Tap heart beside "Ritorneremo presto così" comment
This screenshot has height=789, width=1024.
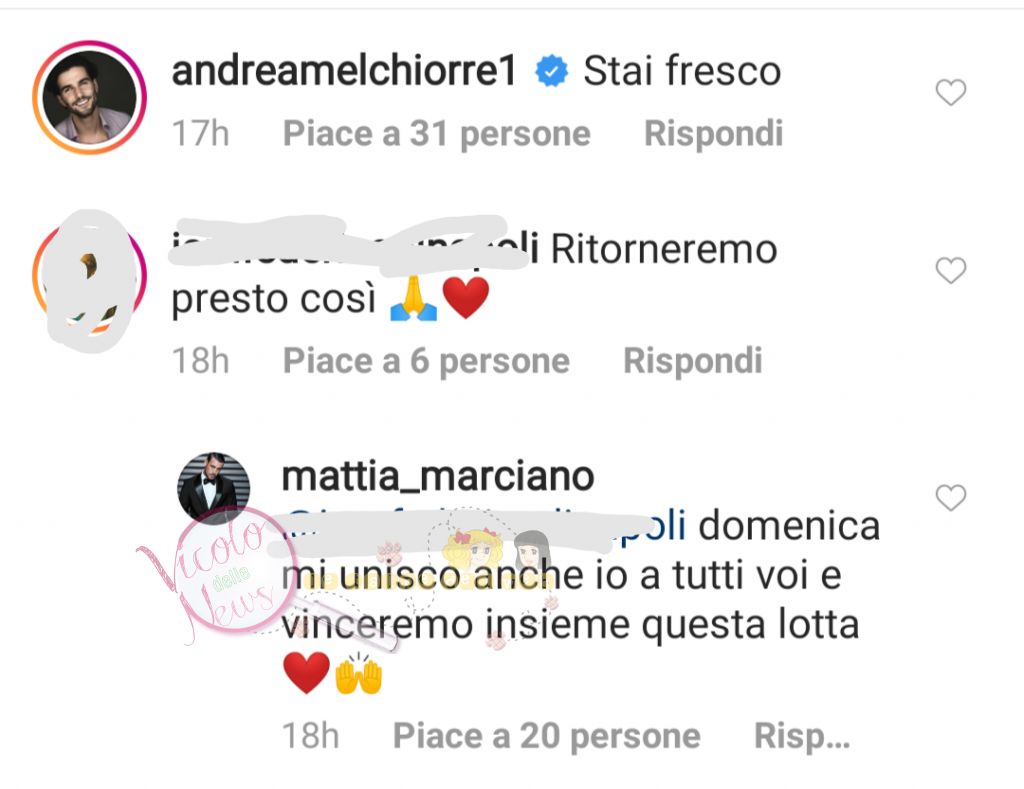pos(950,270)
